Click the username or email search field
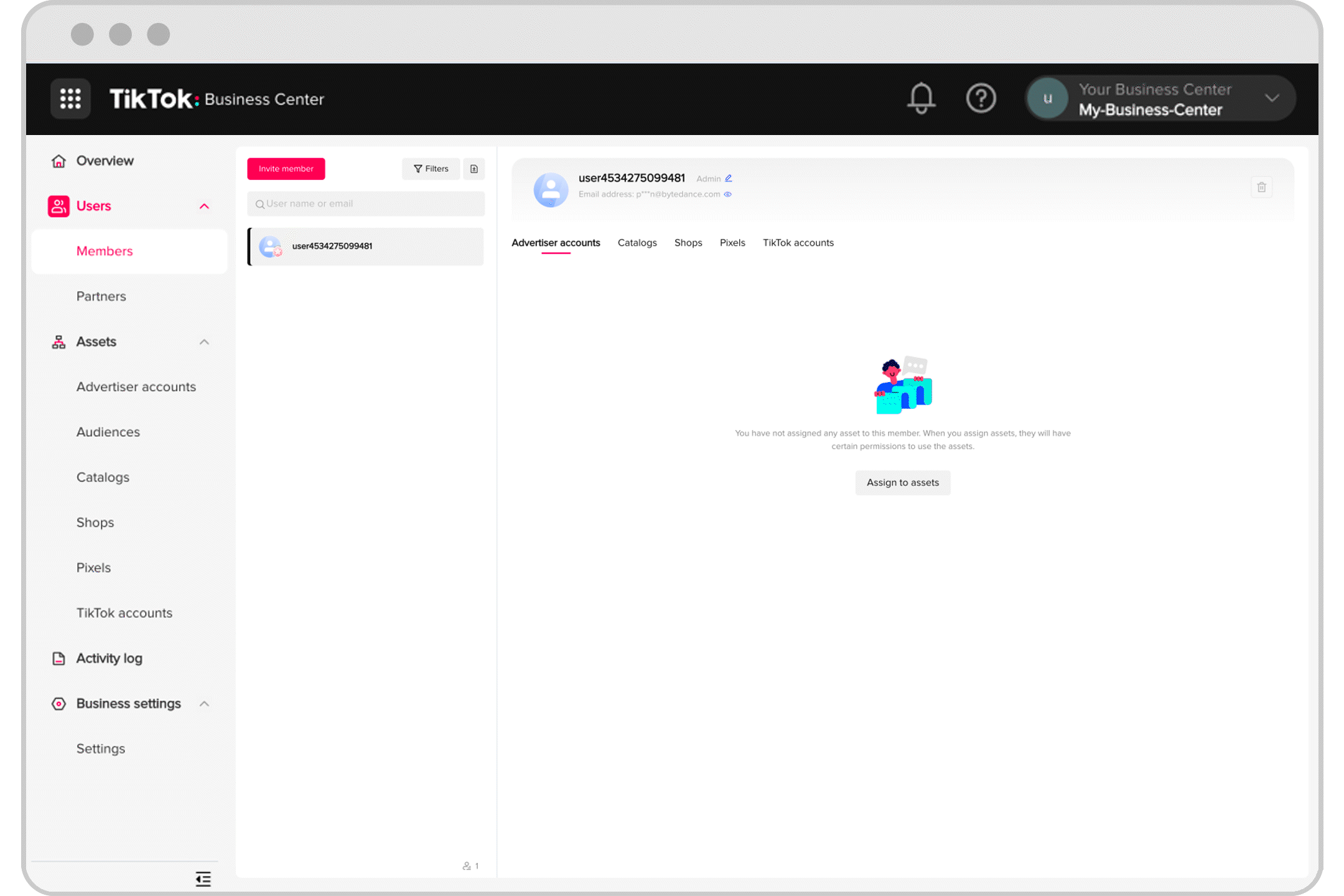1344x896 pixels. click(x=366, y=203)
